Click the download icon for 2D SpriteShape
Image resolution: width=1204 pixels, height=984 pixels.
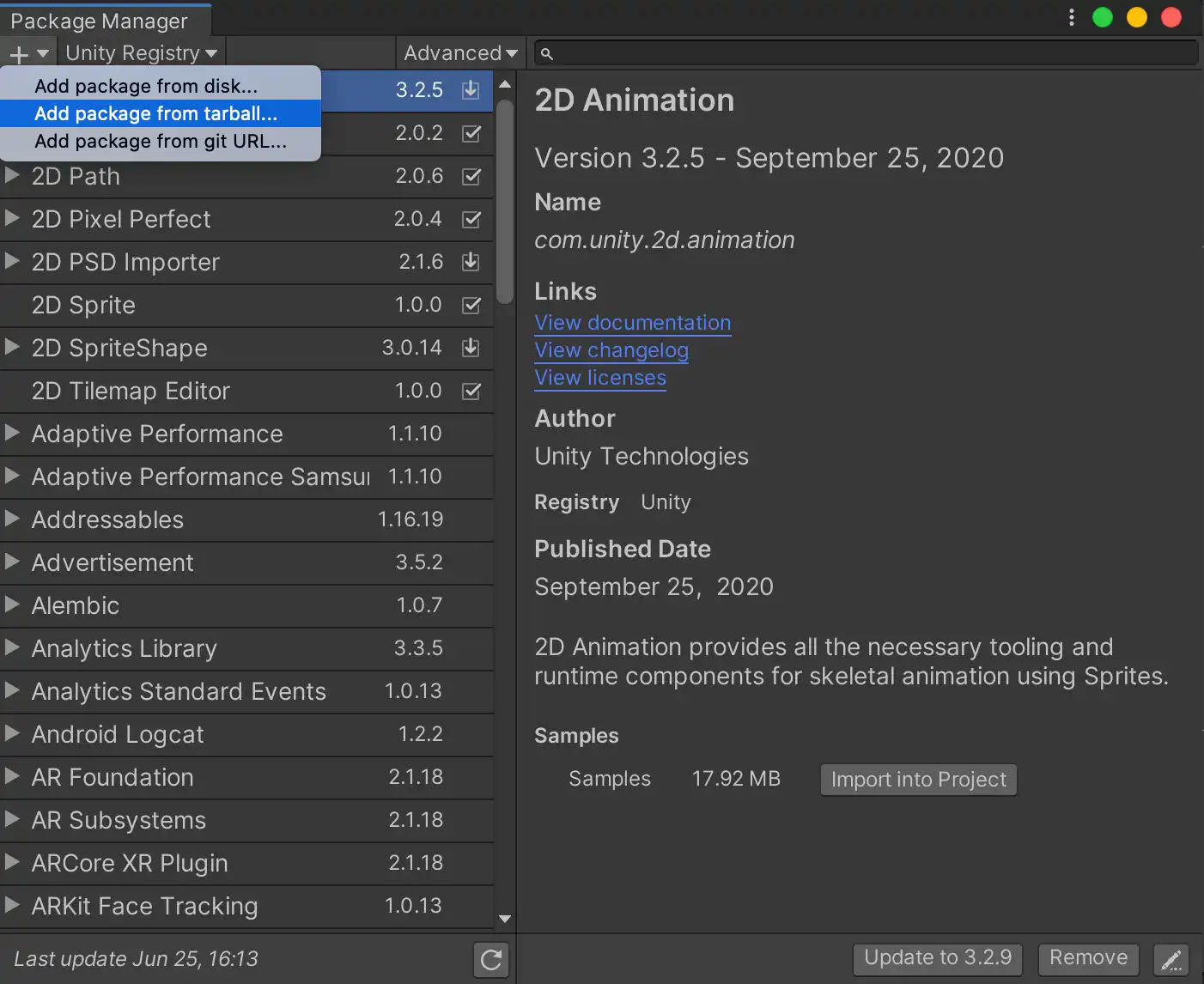click(471, 348)
